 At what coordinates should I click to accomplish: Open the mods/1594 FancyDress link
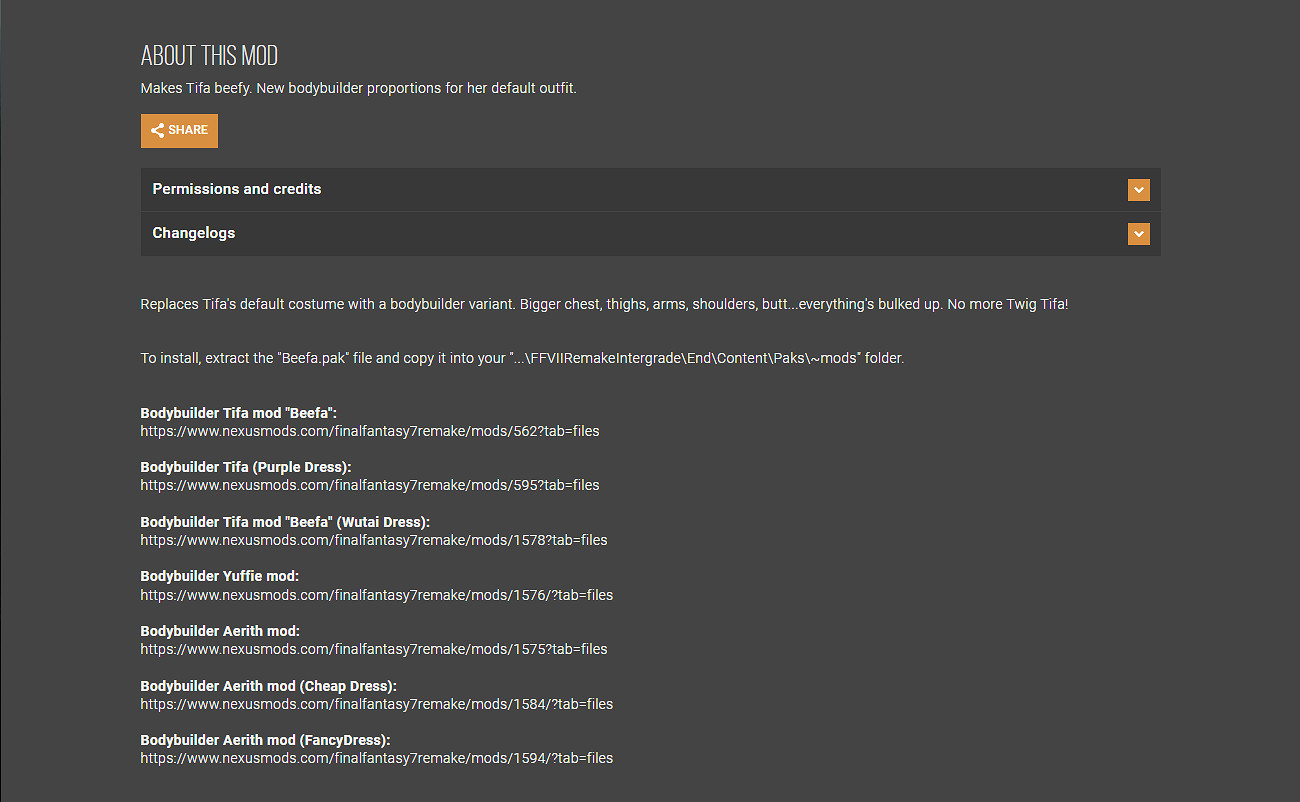[376, 758]
